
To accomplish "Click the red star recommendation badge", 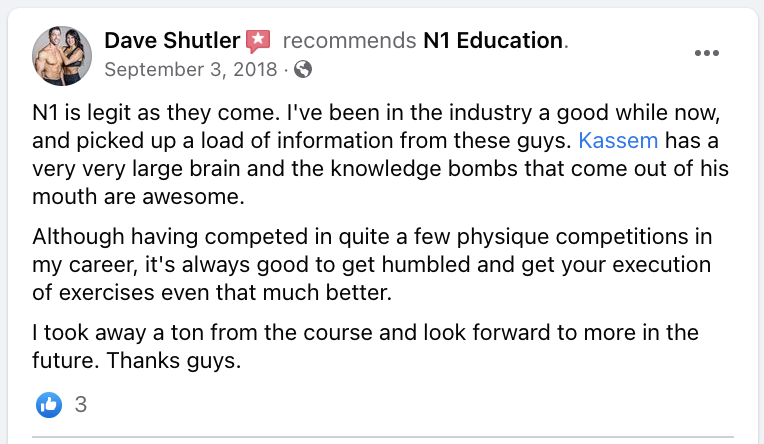I will (258, 41).
